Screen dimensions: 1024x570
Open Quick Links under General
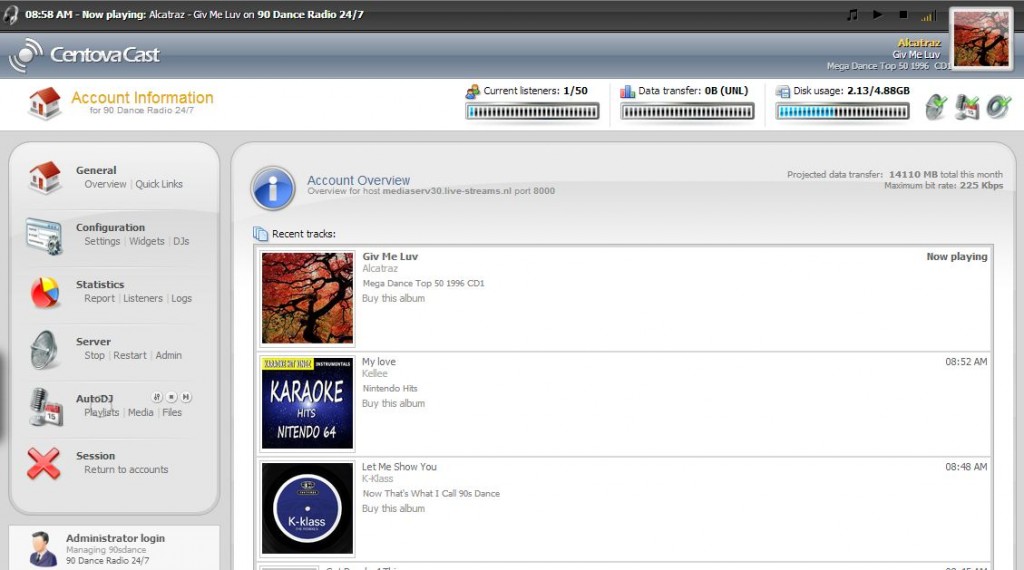159,184
